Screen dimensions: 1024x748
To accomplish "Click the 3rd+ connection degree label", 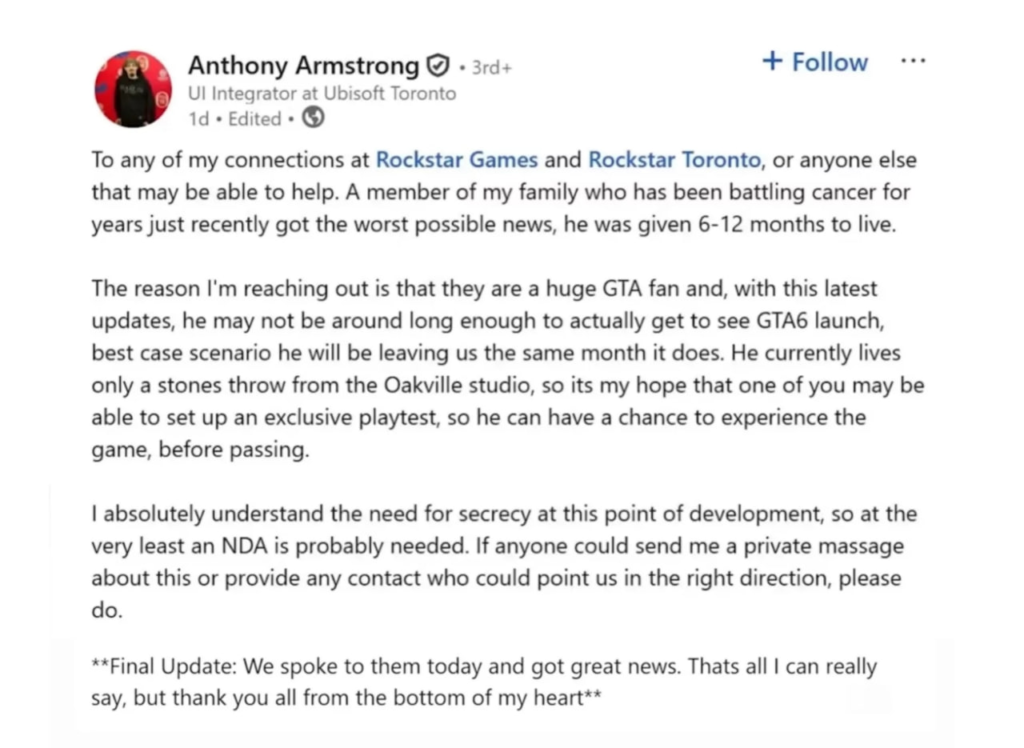I will (489, 66).
